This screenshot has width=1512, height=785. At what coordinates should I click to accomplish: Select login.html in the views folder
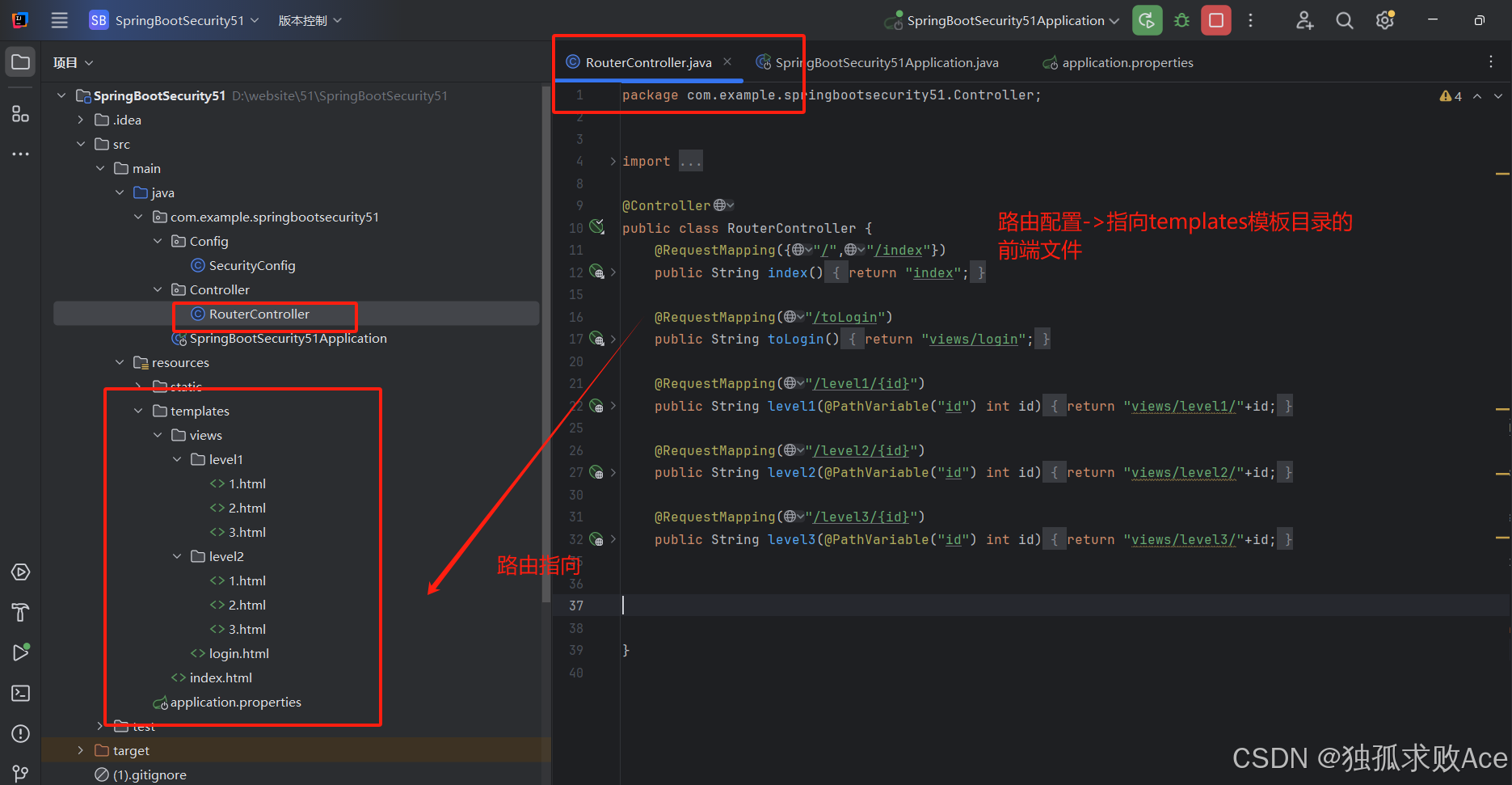click(x=230, y=653)
